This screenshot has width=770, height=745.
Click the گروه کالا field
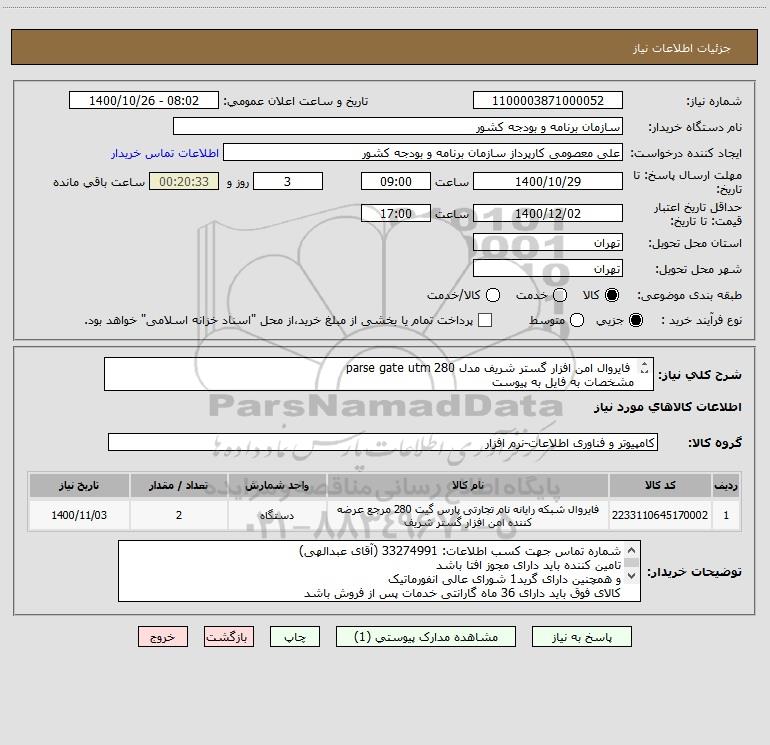tap(383, 442)
